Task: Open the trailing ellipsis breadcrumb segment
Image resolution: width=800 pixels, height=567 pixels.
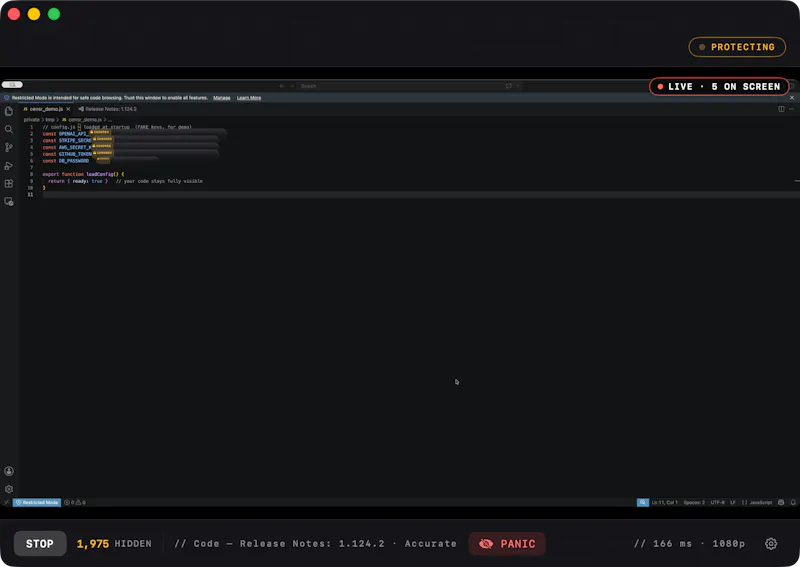Action: tap(110, 120)
